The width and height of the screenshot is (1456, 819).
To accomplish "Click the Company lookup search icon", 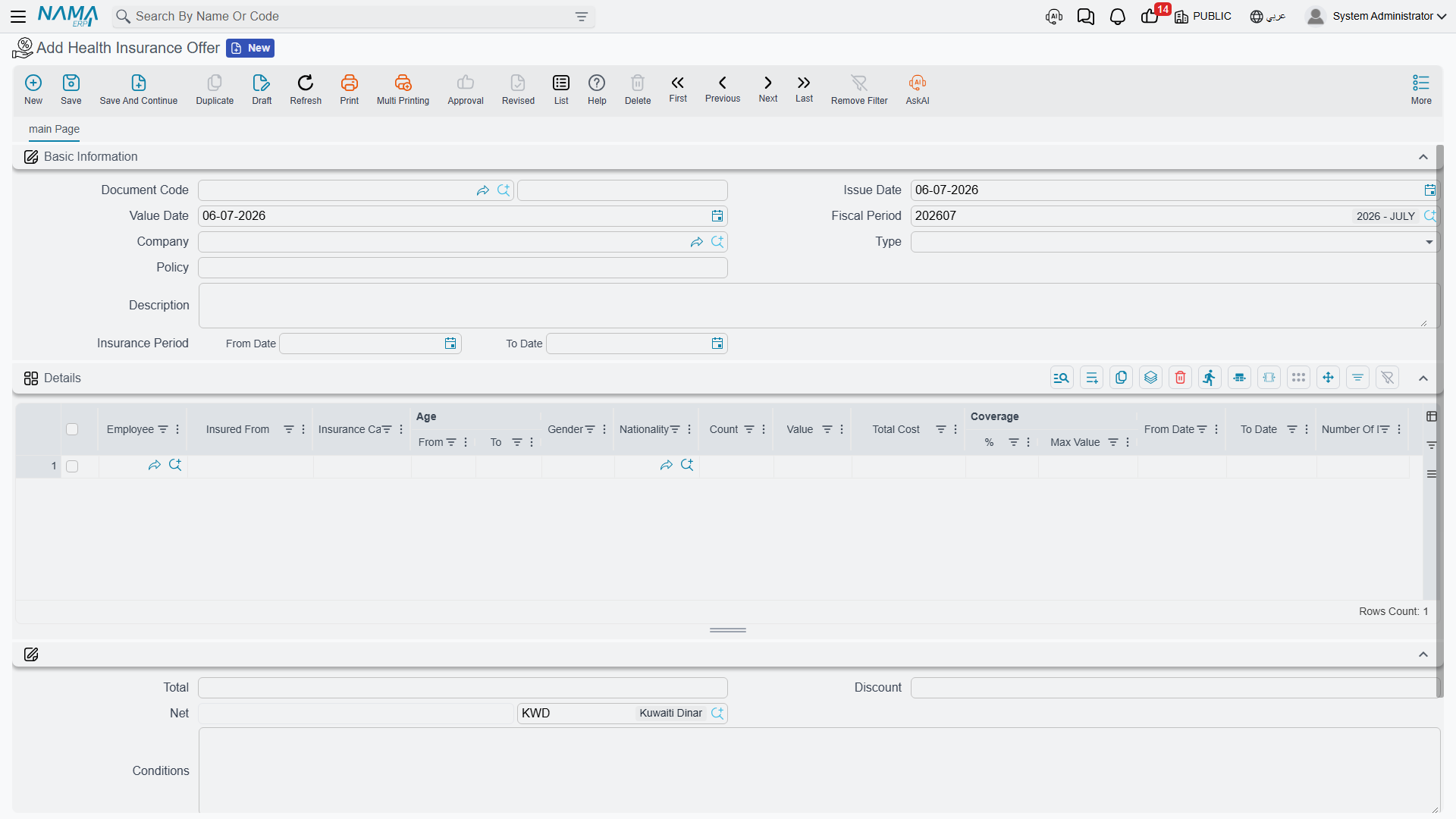I will tap(717, 242).
